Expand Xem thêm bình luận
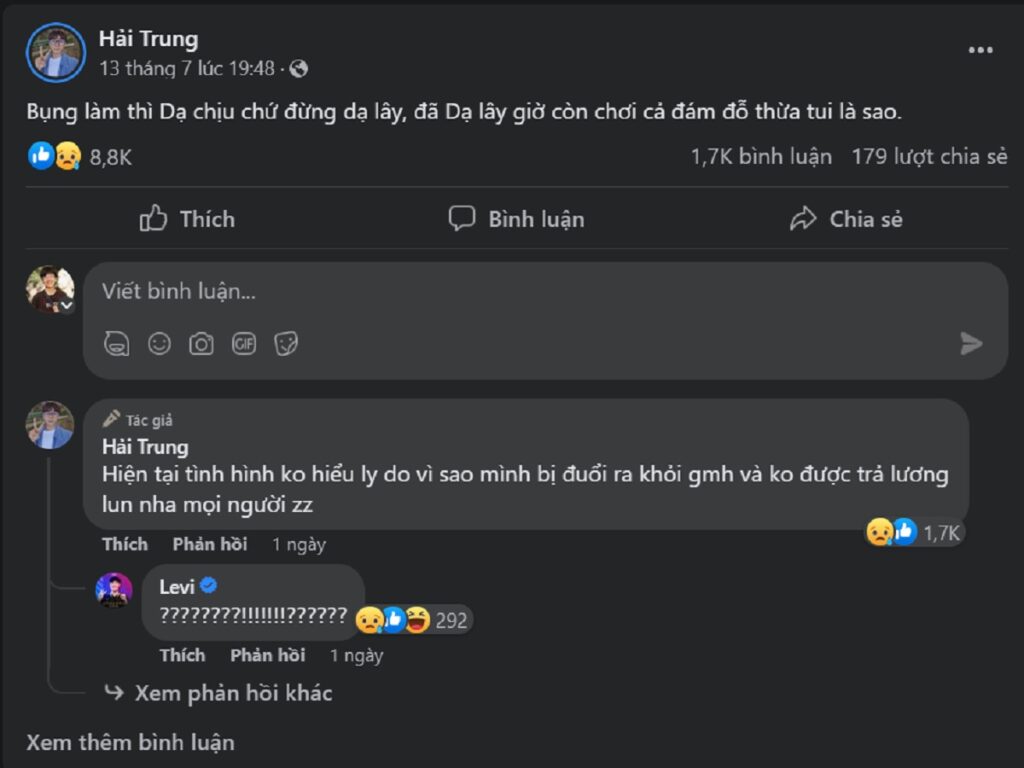The width and height of the screenshot is (1024, 768). pos(130,742)
